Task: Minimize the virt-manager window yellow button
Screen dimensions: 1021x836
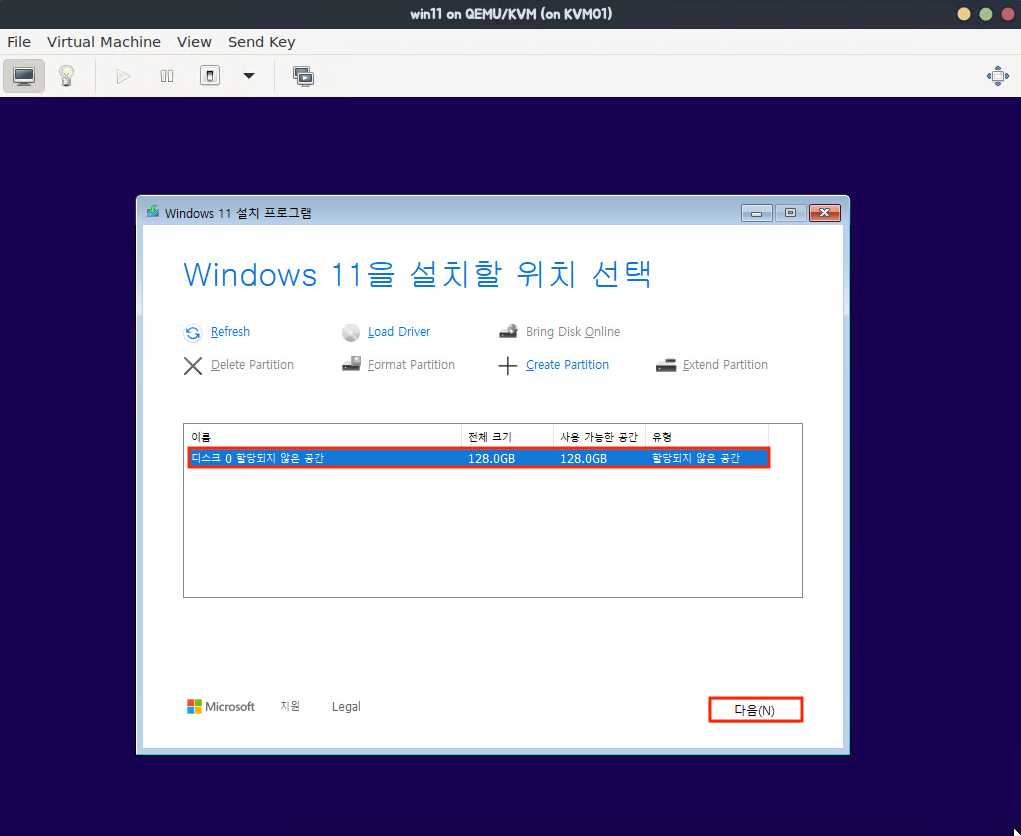Action: 964,14
